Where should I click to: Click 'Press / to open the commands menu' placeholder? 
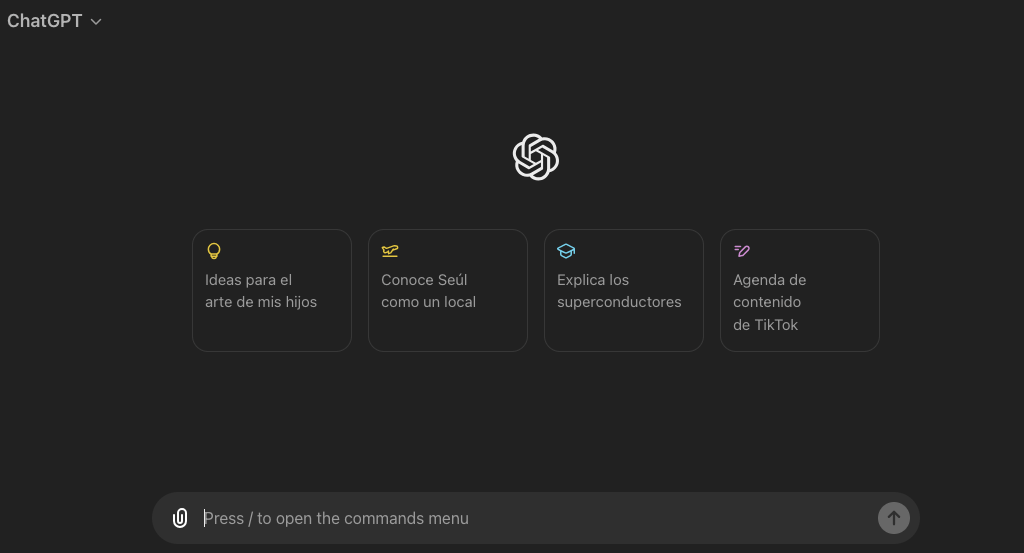[x=336, y=518]
